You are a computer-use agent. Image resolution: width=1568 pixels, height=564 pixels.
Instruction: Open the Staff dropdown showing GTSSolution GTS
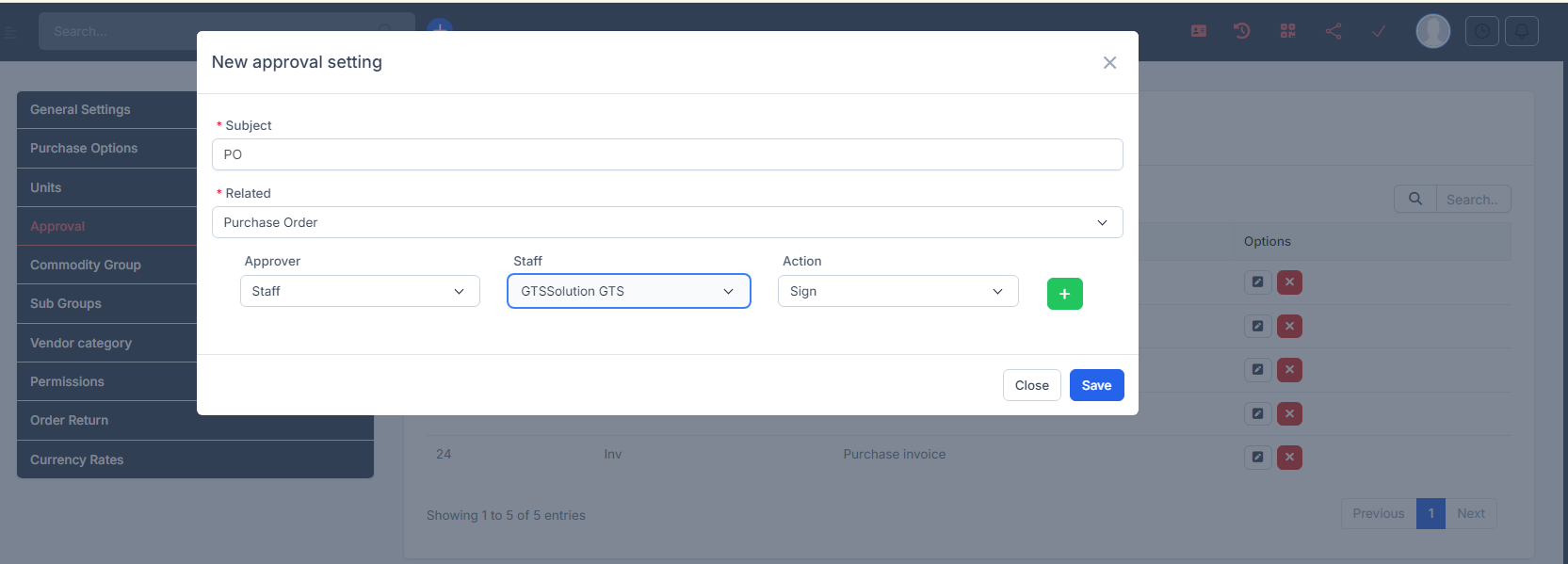[628, 291]
